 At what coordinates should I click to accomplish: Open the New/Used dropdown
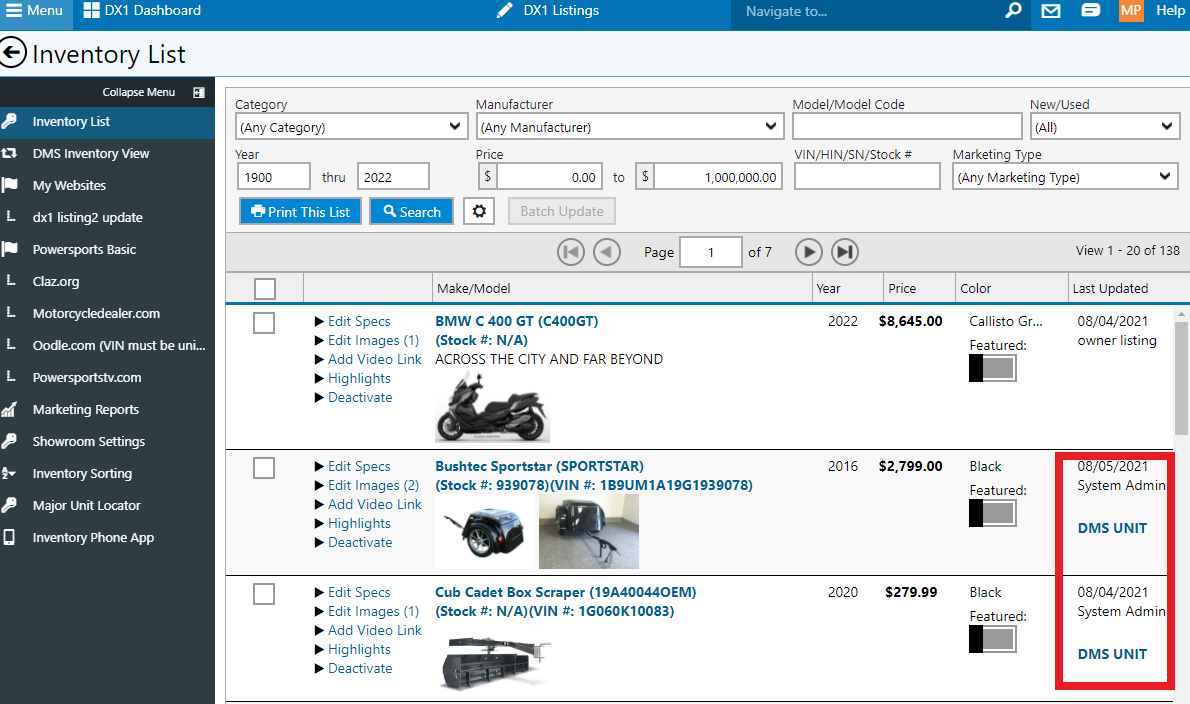[x=1104, y=127]
